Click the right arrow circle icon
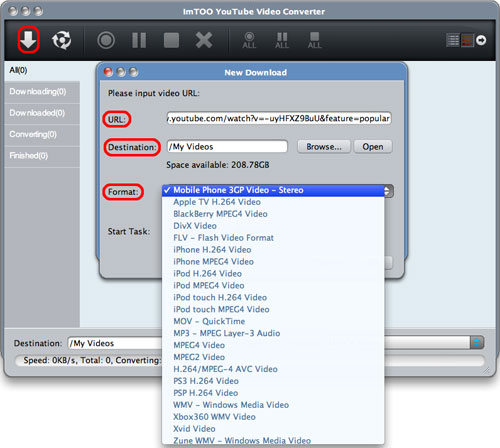The width and height of the screenshot is (500, 448). point(481,40)
